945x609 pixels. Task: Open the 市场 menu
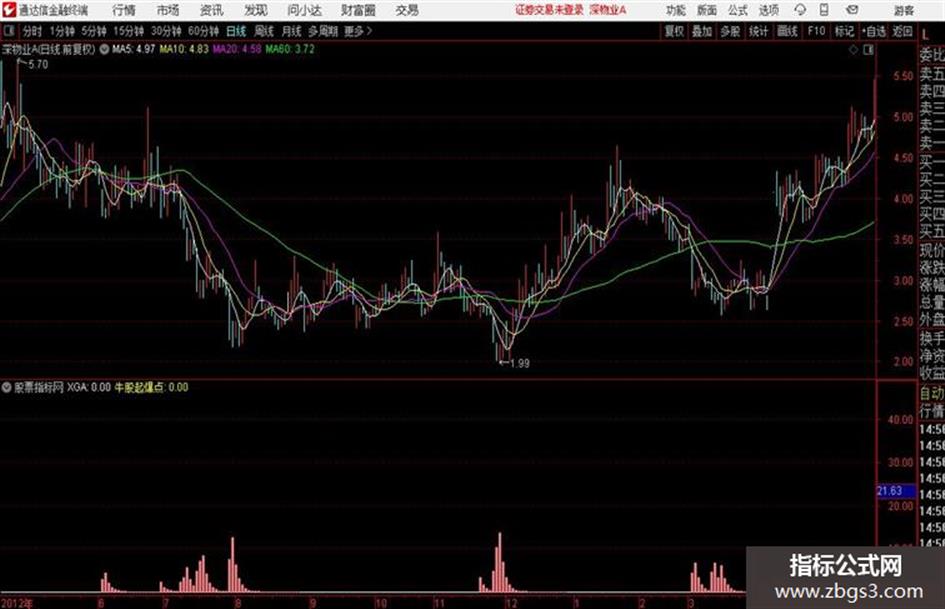tap(168, 10)
